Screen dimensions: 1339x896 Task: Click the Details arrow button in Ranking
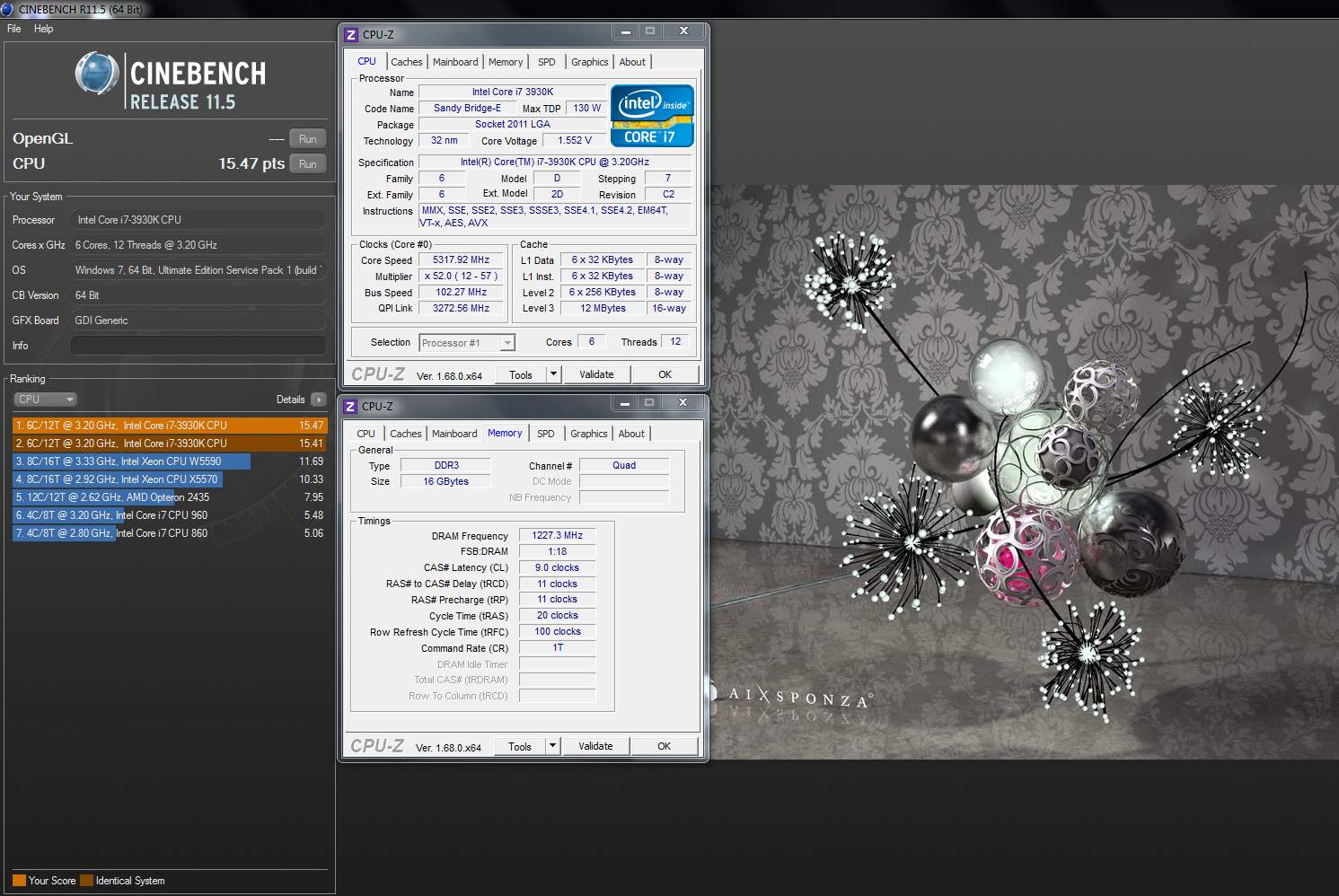point(318,400)
